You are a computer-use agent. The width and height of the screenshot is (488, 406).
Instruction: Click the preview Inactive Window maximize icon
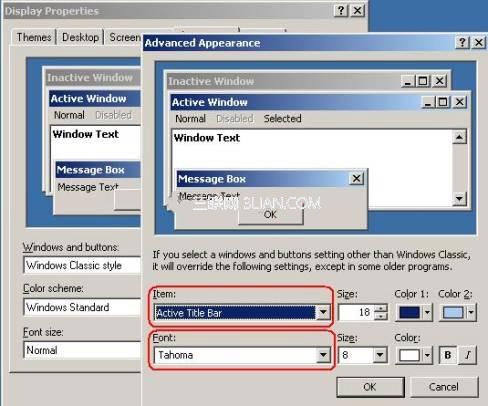click(x=423, y=81)
